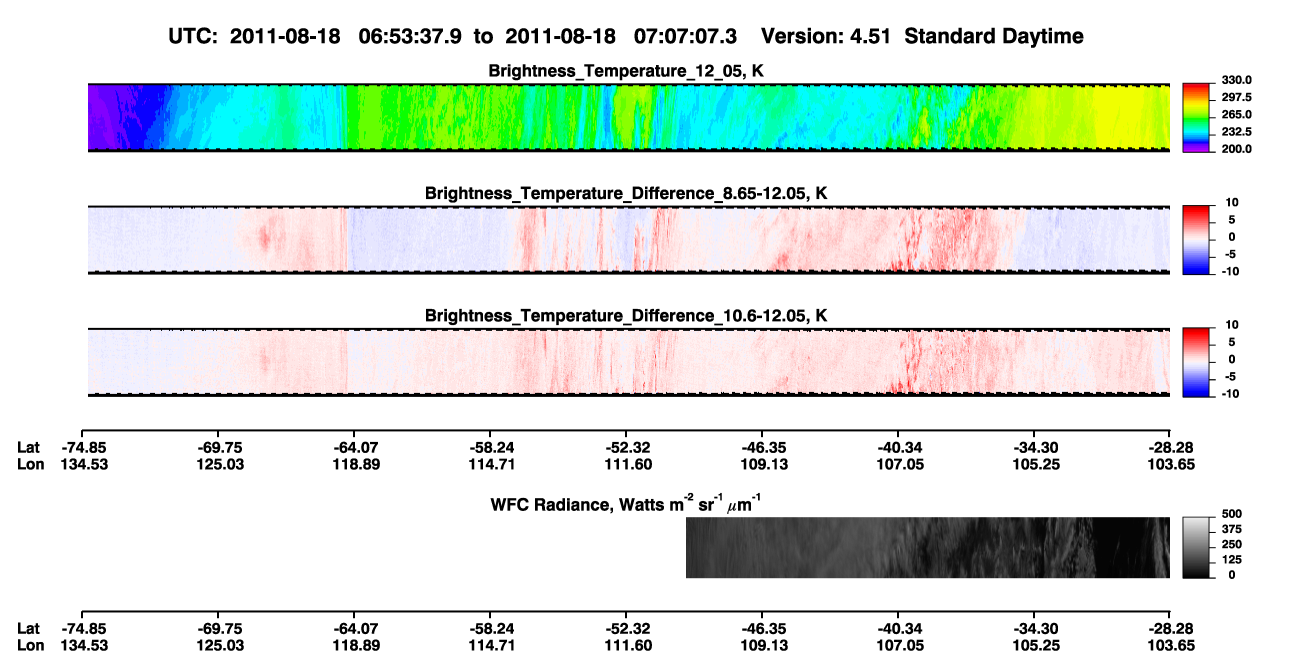Screen dimensions: 1300x667
Task: Select the rainbow Brightness Temperature 12_05 image strip
Action: coord(629,118)
